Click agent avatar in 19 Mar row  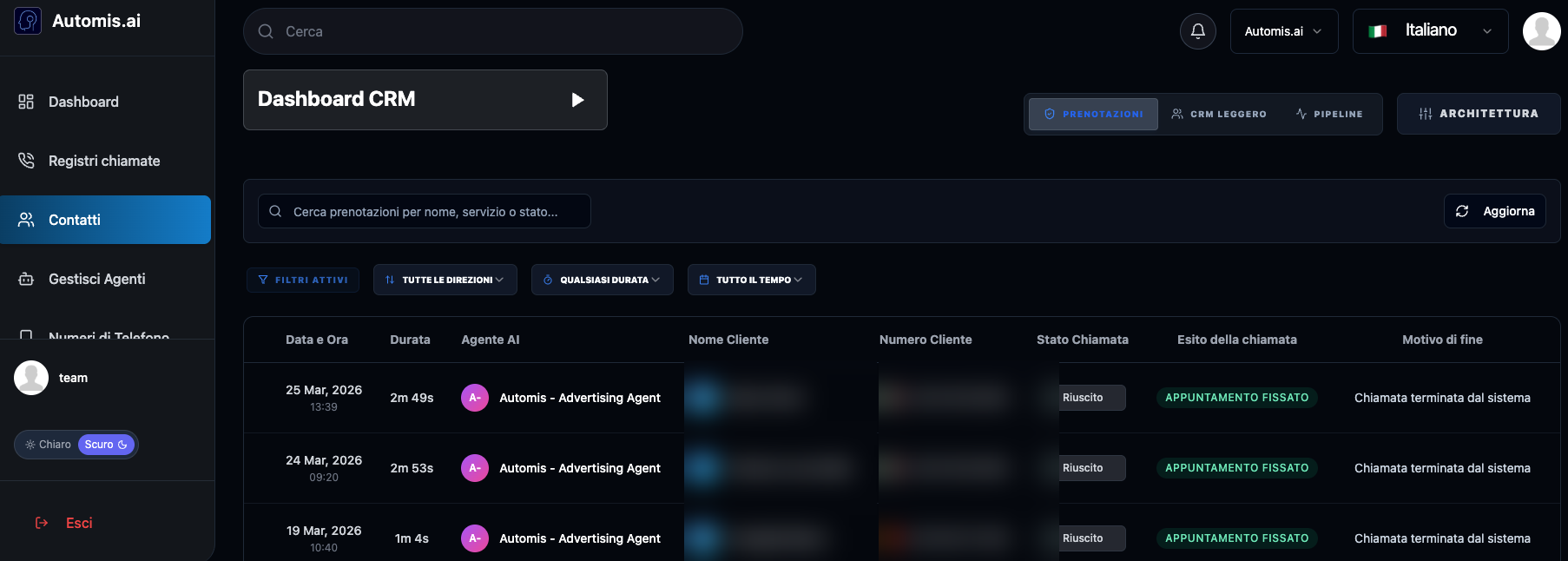(x=475, y=538)
